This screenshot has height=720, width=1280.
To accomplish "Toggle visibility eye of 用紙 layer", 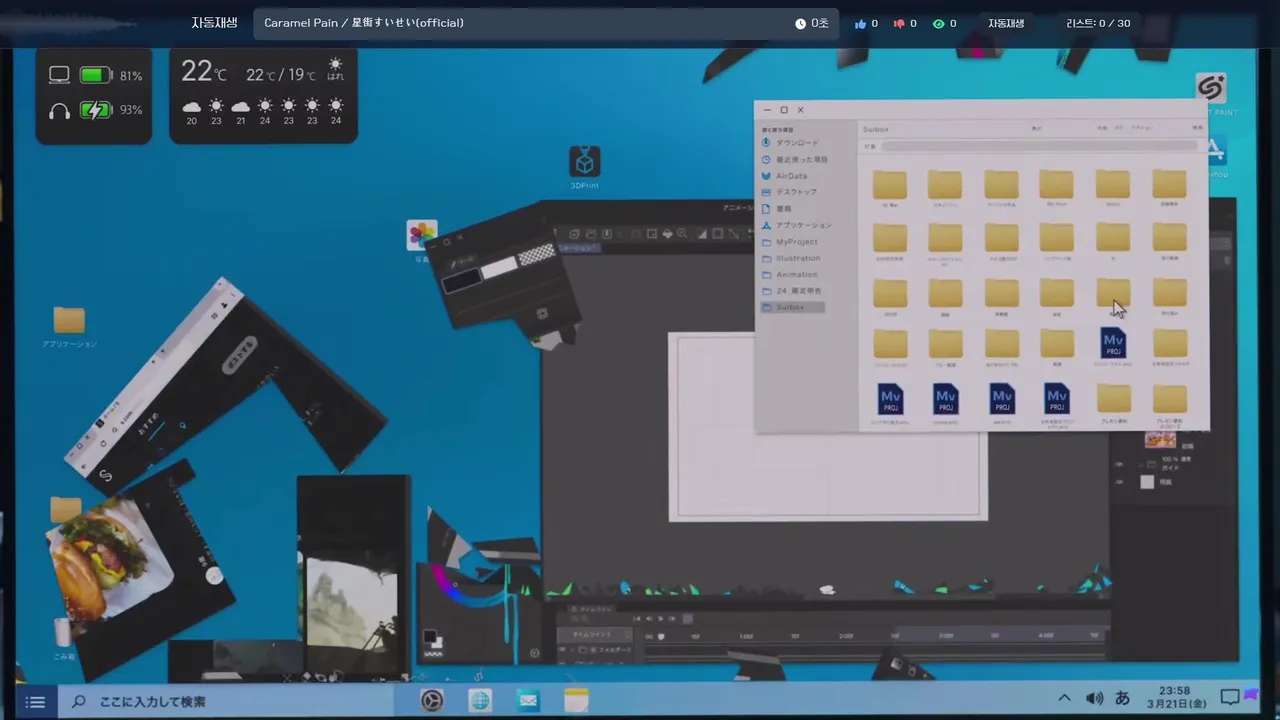I will point(1120,482).
